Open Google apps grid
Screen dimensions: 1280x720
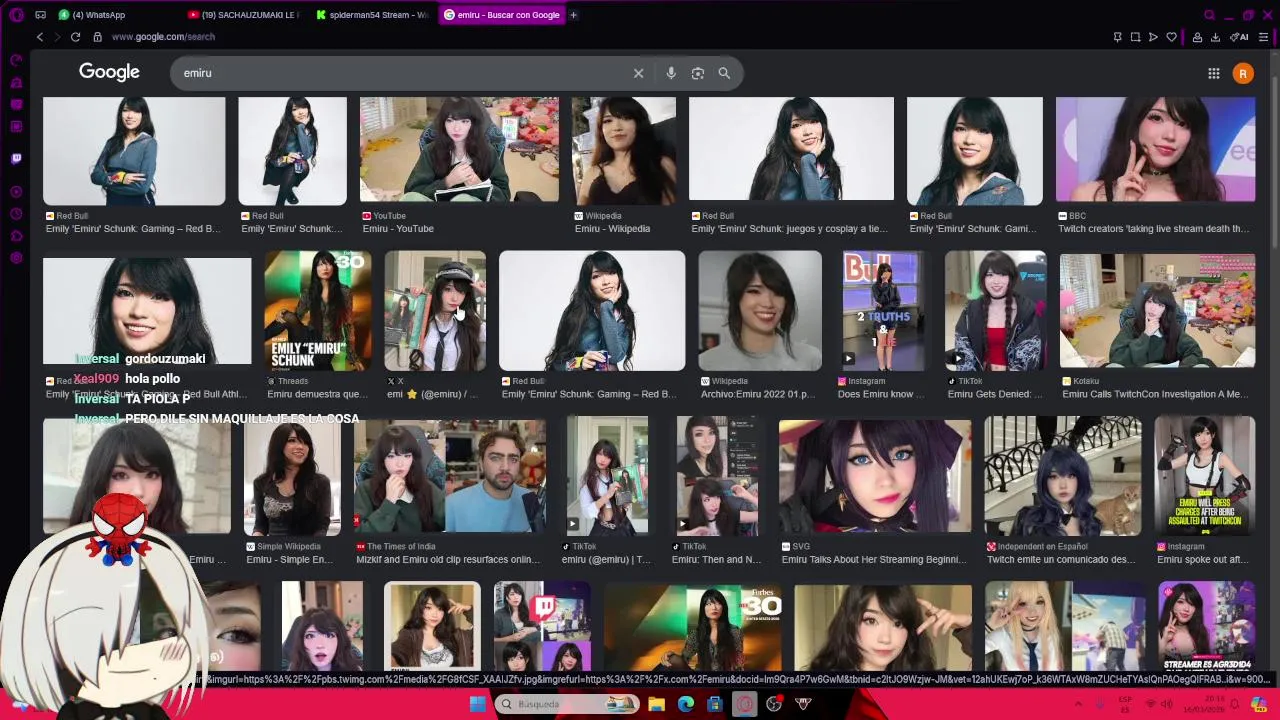[1213, 73]
